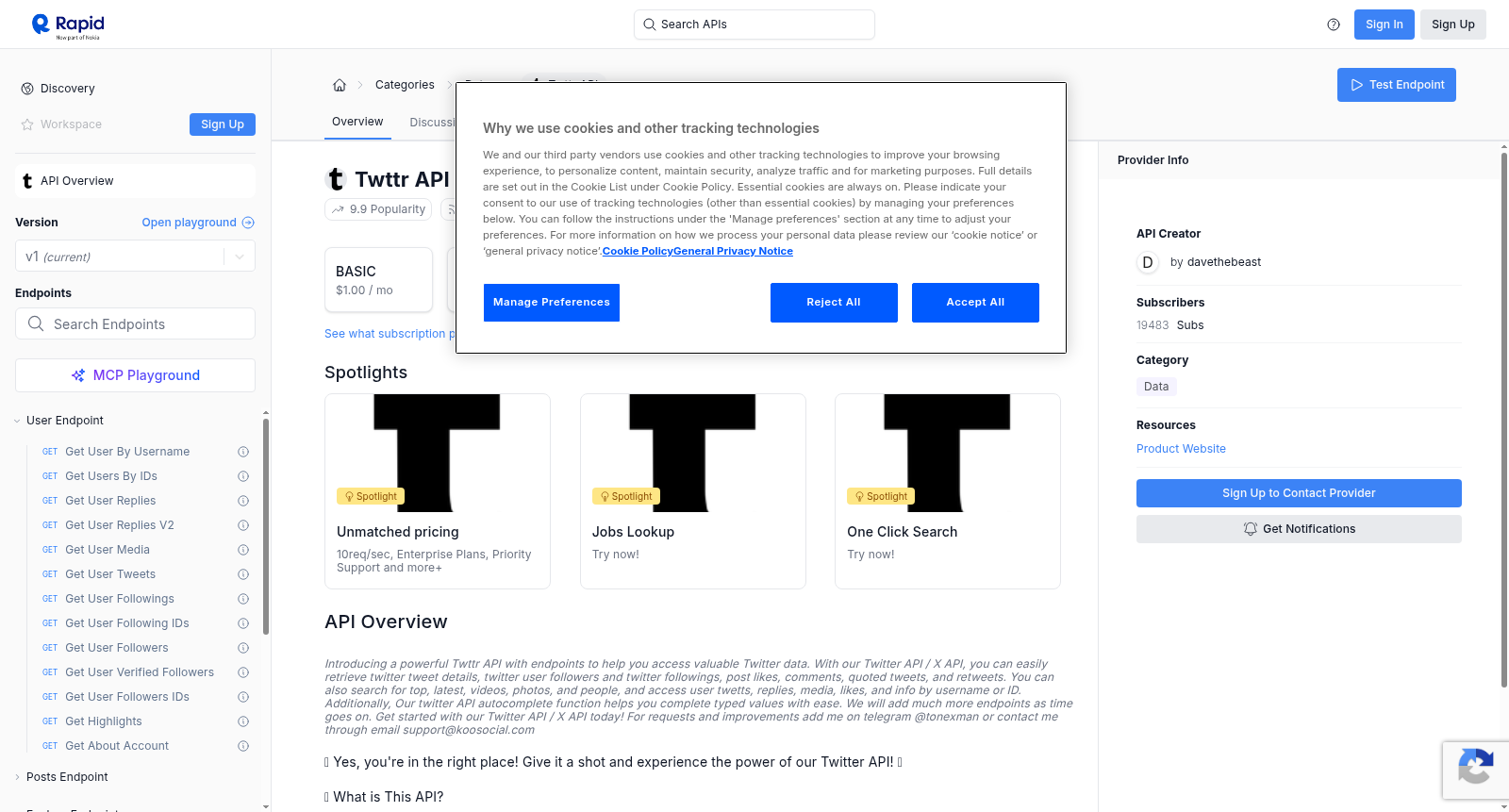Select the BASIC $1.00 / mo plan card

point(378,280)
